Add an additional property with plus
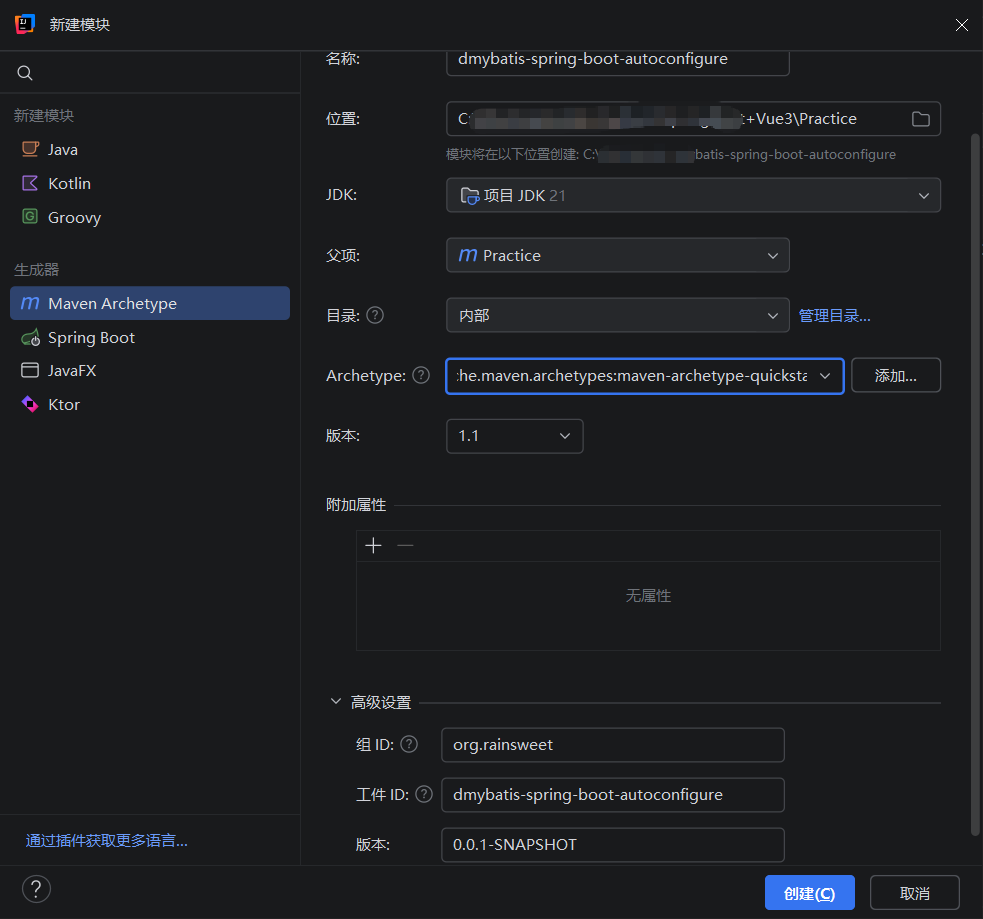 373,545
